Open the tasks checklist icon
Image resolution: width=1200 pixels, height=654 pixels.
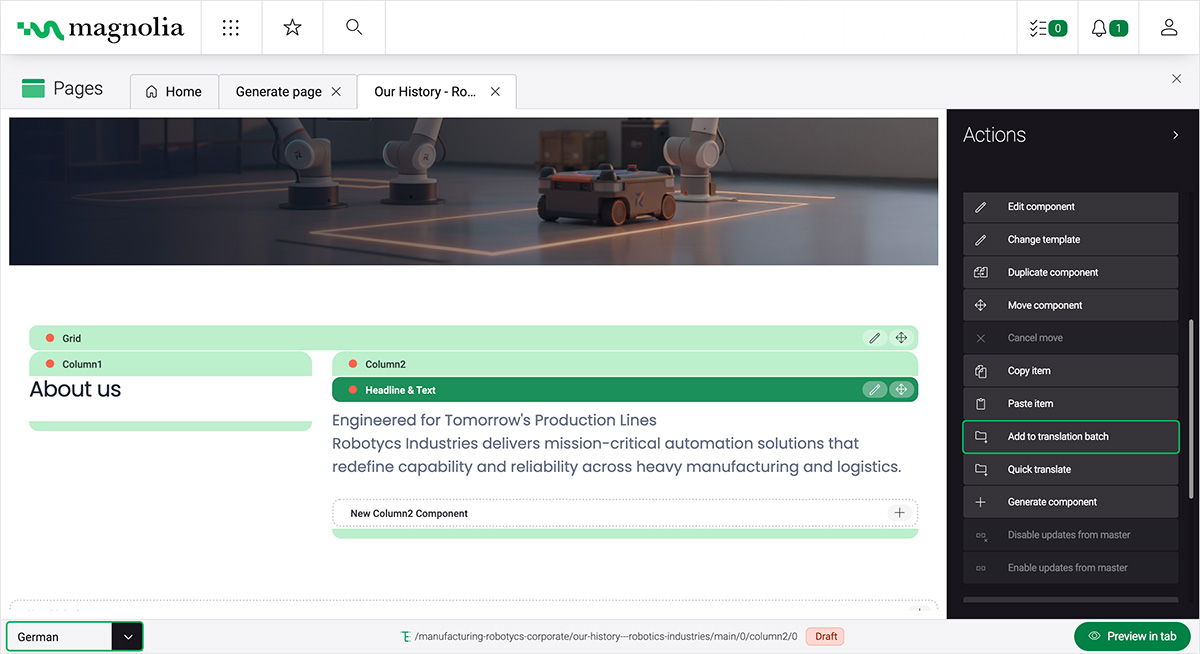coord(1047,28)
